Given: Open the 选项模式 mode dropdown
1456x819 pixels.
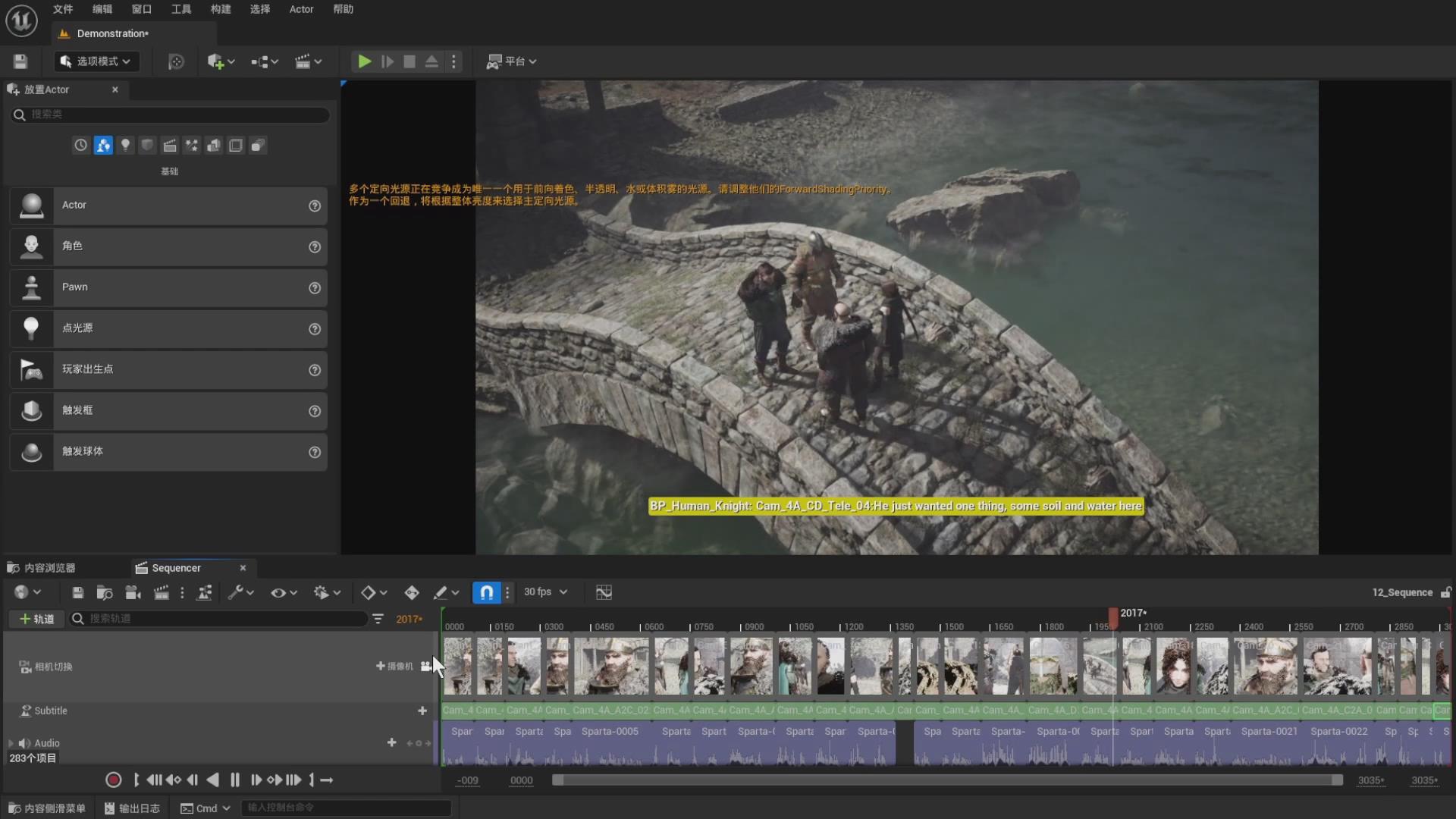Looking at the screenshot, I should (x=97, y=61).
